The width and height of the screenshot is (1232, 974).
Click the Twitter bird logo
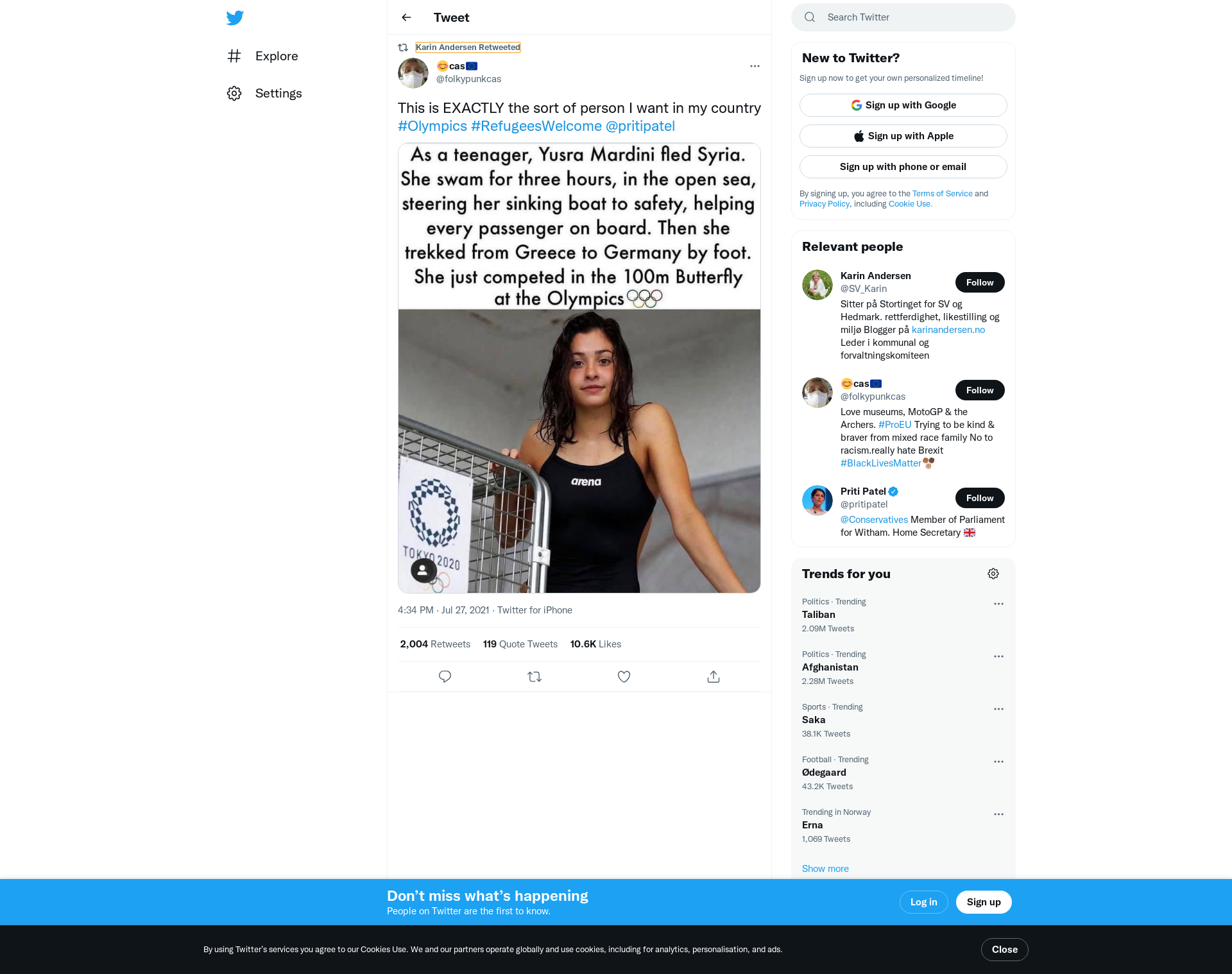235,18
